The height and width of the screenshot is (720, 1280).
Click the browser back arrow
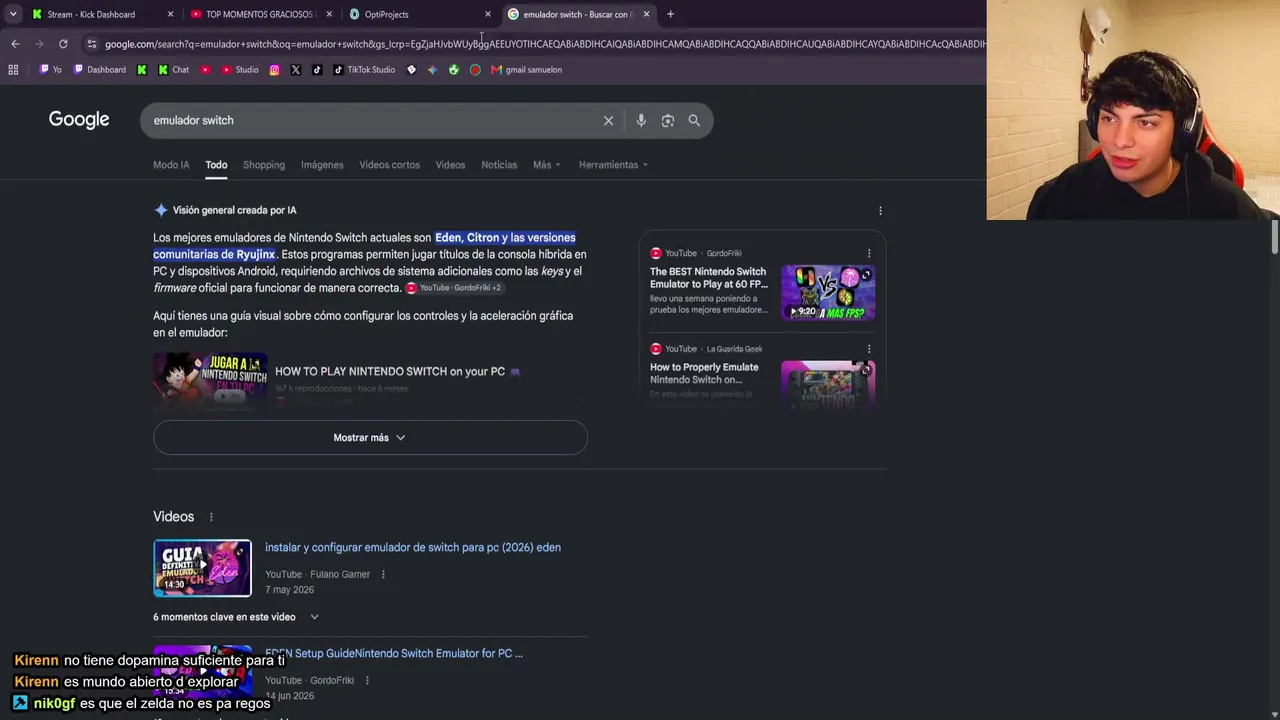coord(15,44)
